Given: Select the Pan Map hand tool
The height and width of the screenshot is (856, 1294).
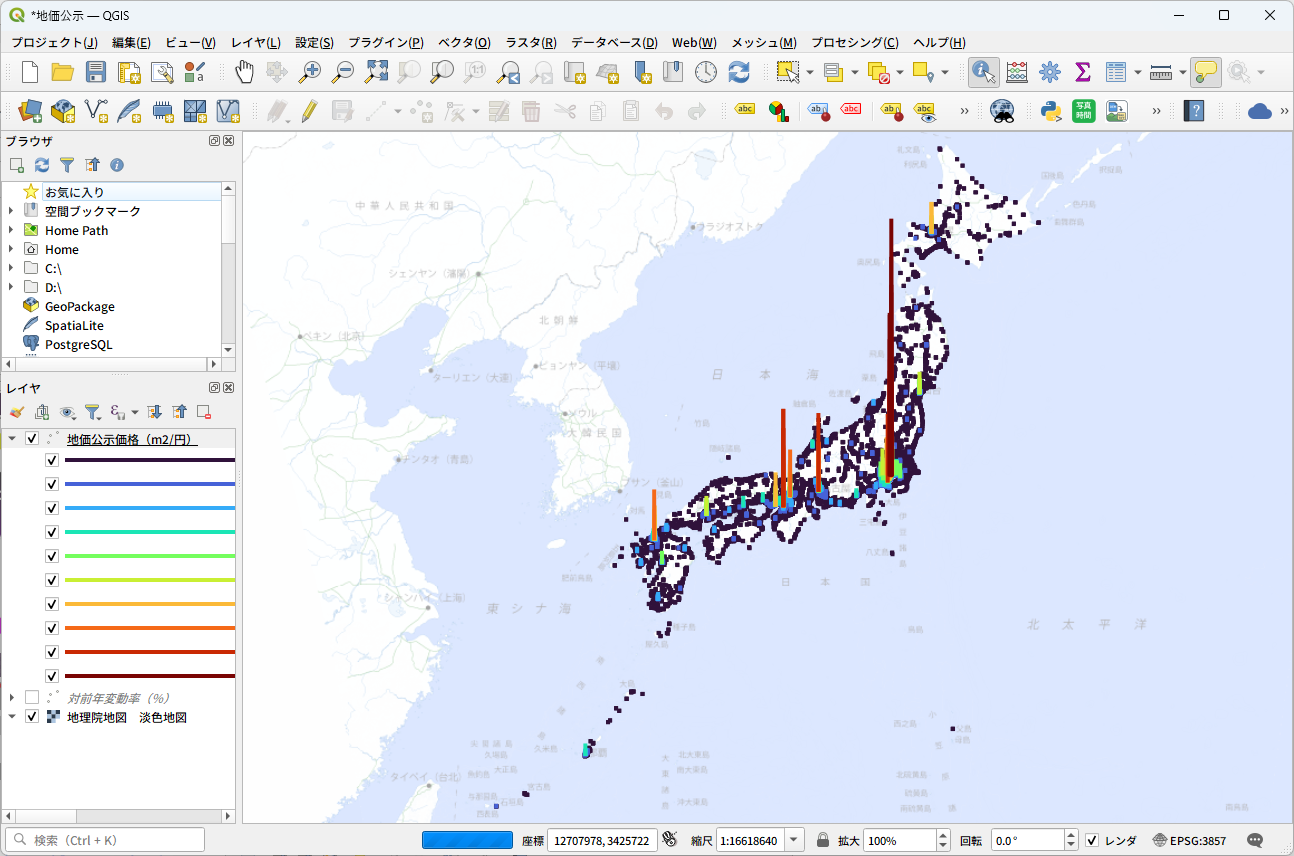Looking at the screenshot, I should [x=244, y=72].
